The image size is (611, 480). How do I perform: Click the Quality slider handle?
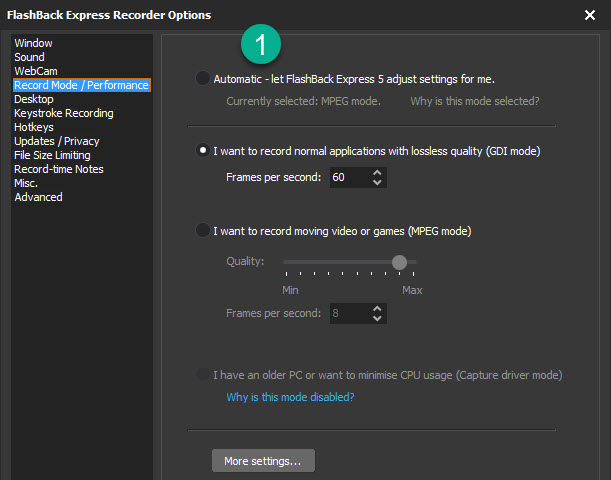[x=400, y=262]
